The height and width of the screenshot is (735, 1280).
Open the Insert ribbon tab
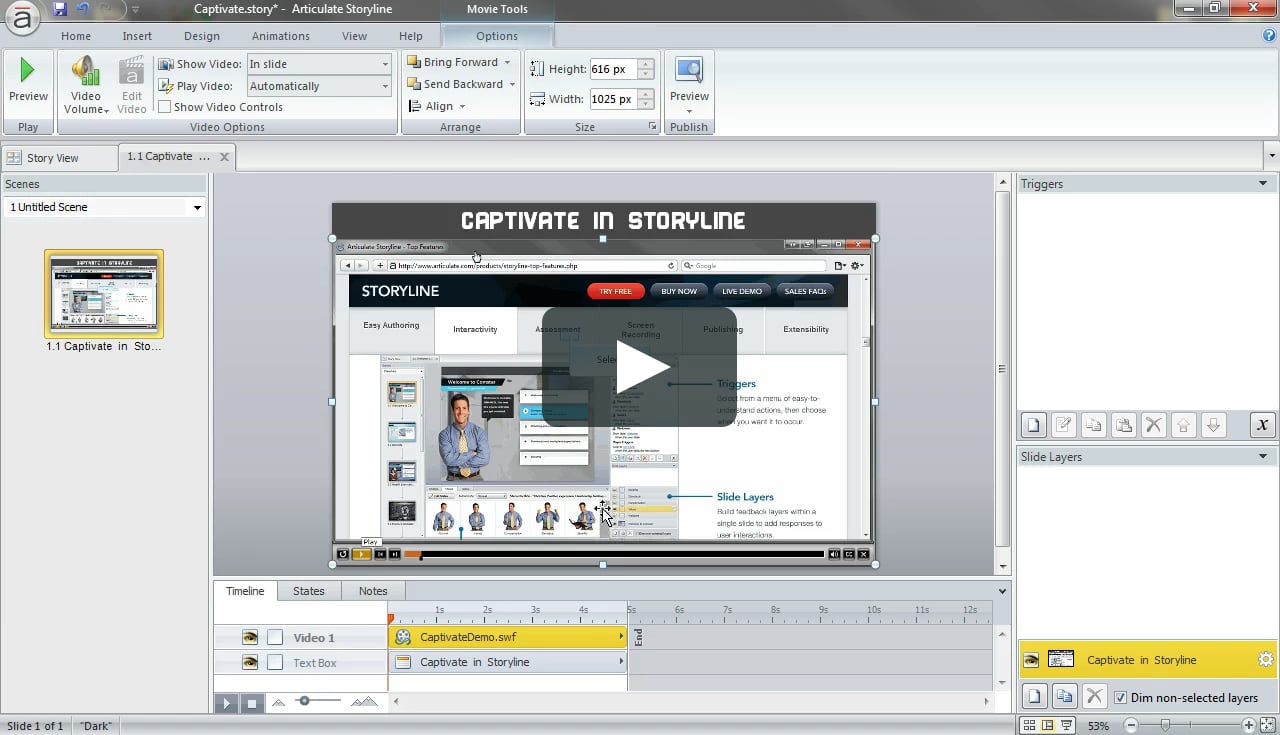(137, 36)
